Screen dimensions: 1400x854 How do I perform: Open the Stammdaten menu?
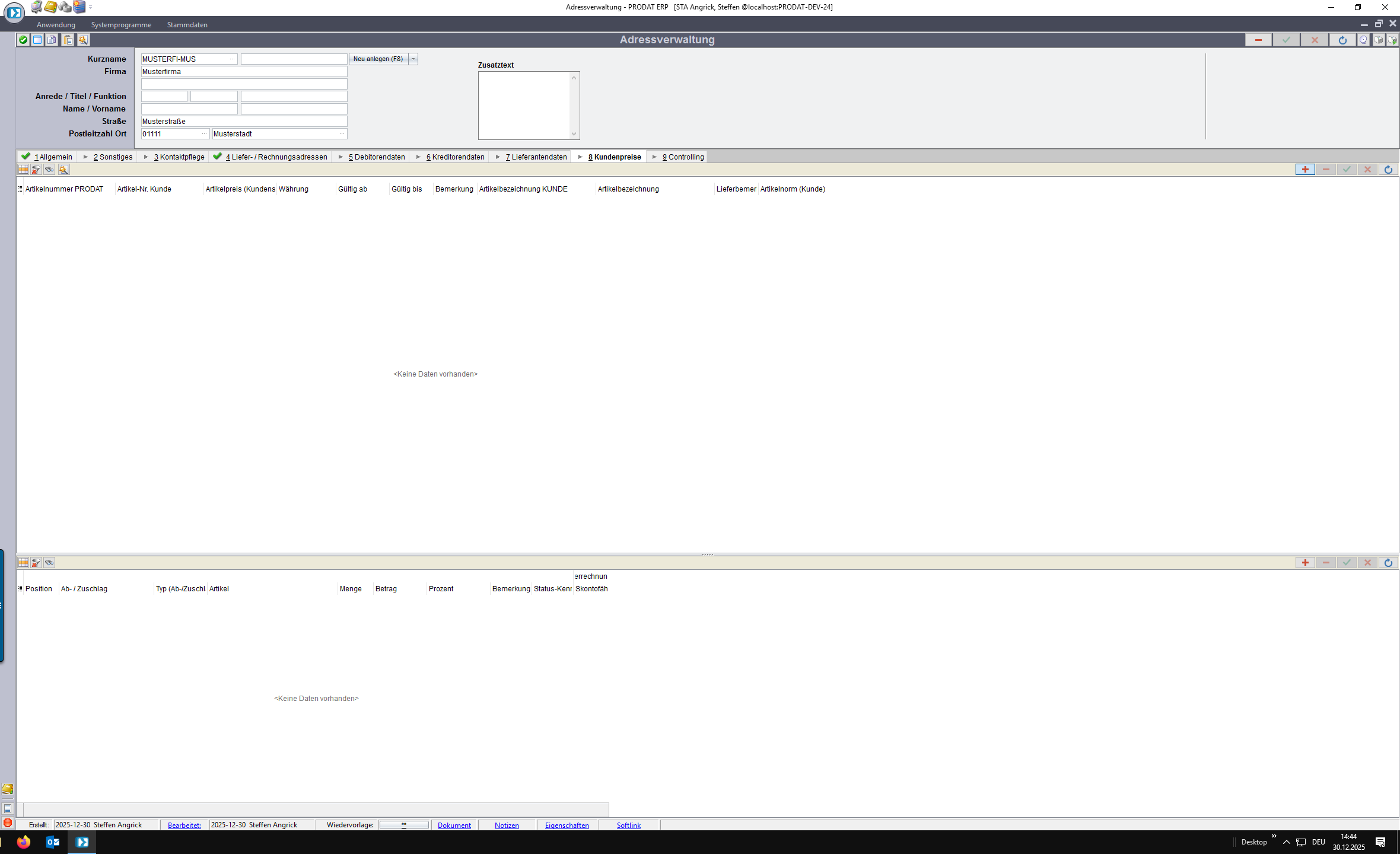coord(187,25)
